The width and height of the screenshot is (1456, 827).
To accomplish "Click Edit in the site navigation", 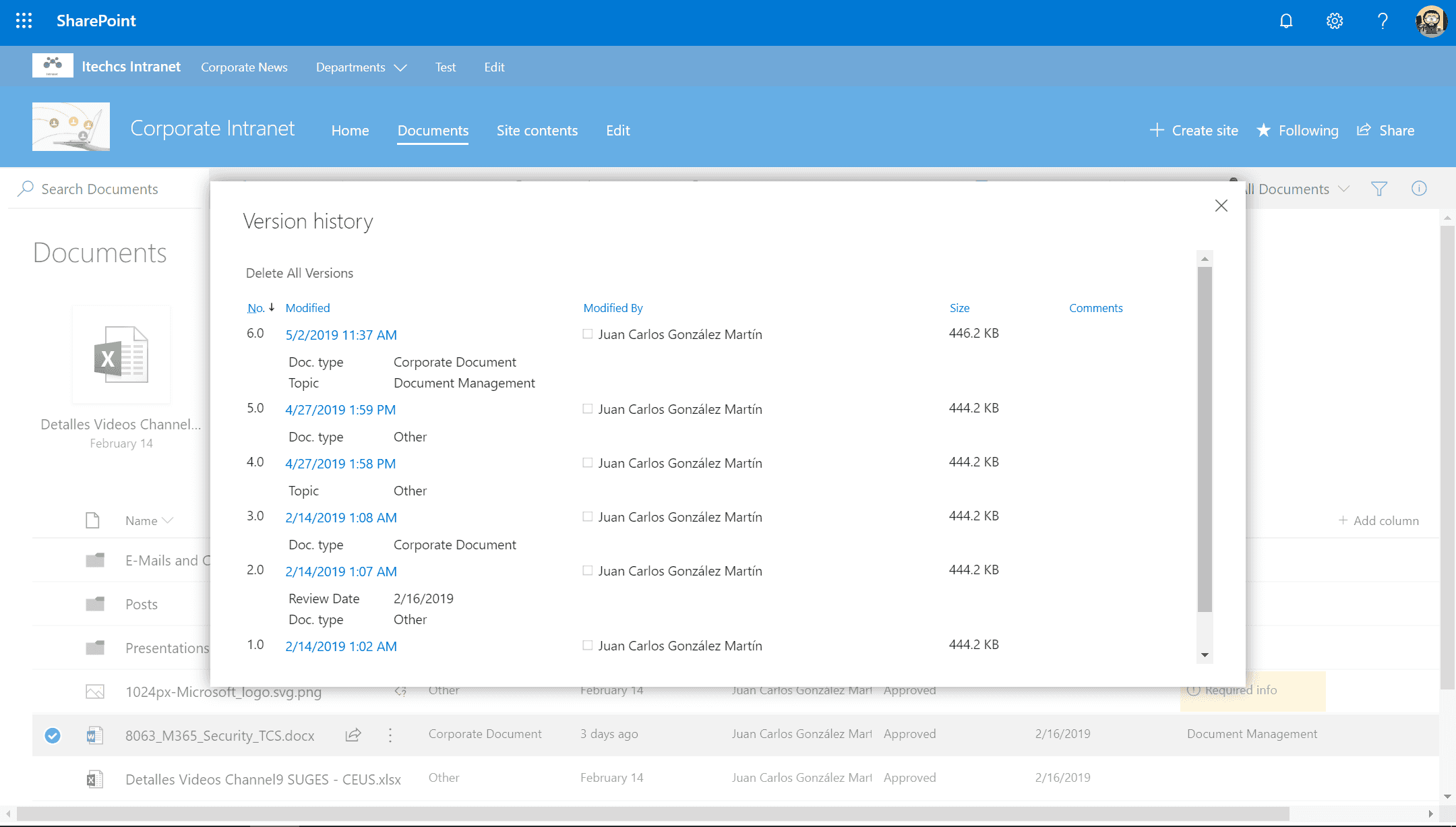I will 617,131.
